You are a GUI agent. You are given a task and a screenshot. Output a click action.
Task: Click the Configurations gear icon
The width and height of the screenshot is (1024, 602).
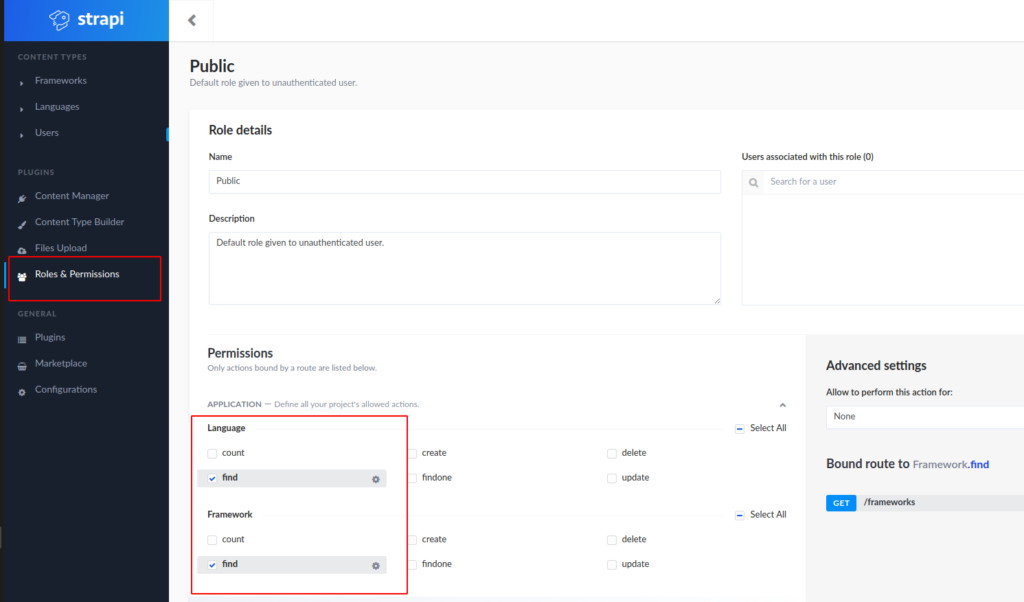tap(22, 392)
